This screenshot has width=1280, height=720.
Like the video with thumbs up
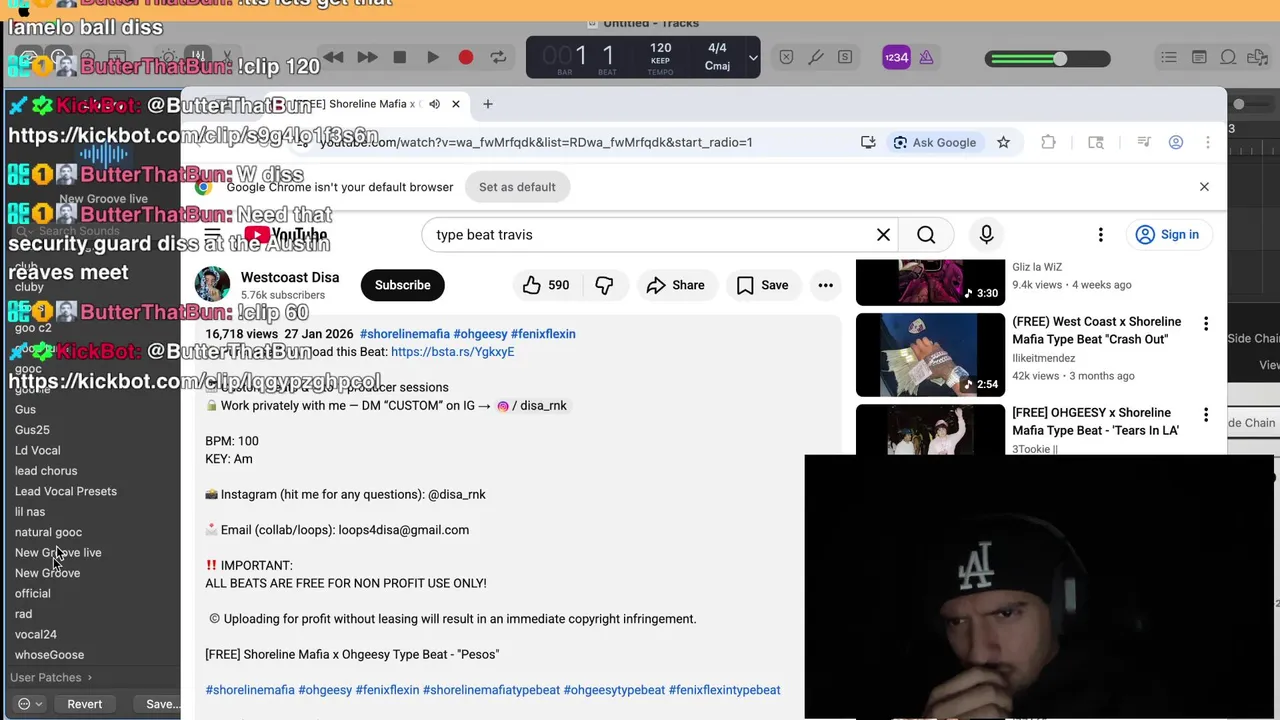click(546, 285)
